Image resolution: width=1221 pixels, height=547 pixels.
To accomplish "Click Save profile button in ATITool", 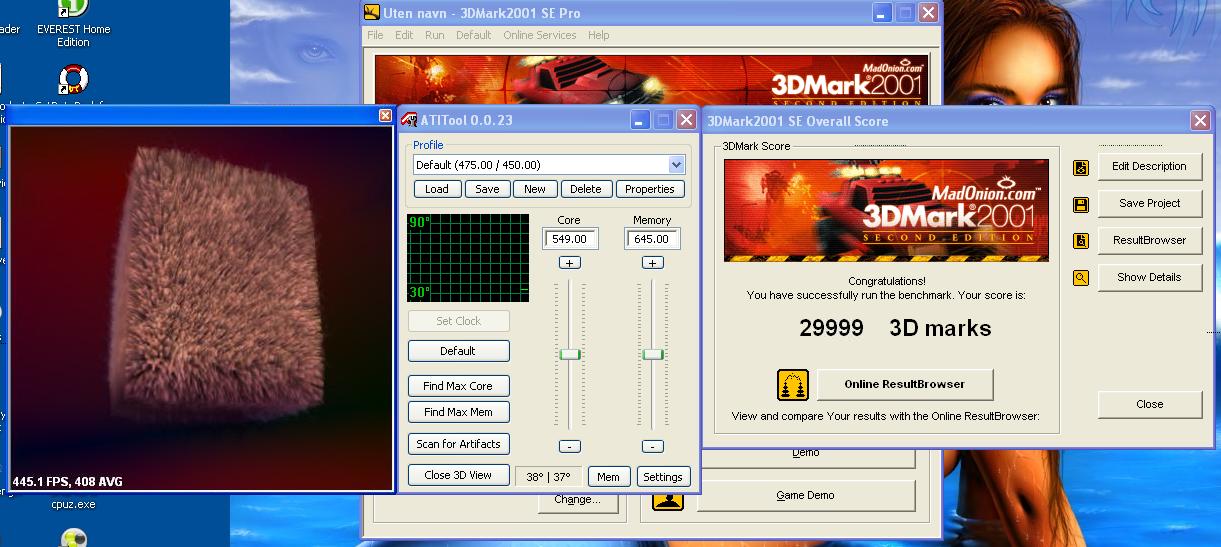I will tap(487, 189).
